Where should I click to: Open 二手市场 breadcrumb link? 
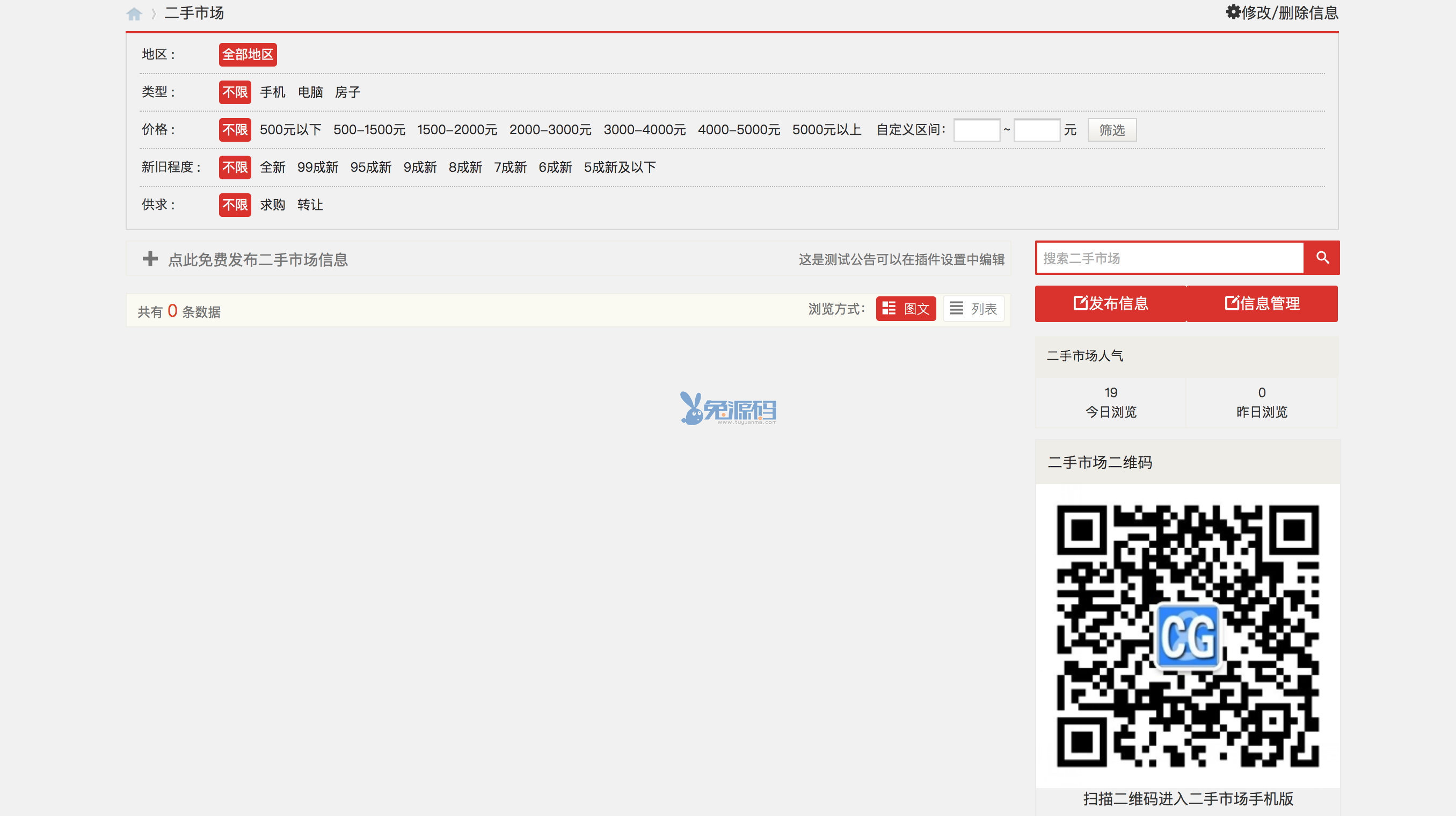[194, 13]
